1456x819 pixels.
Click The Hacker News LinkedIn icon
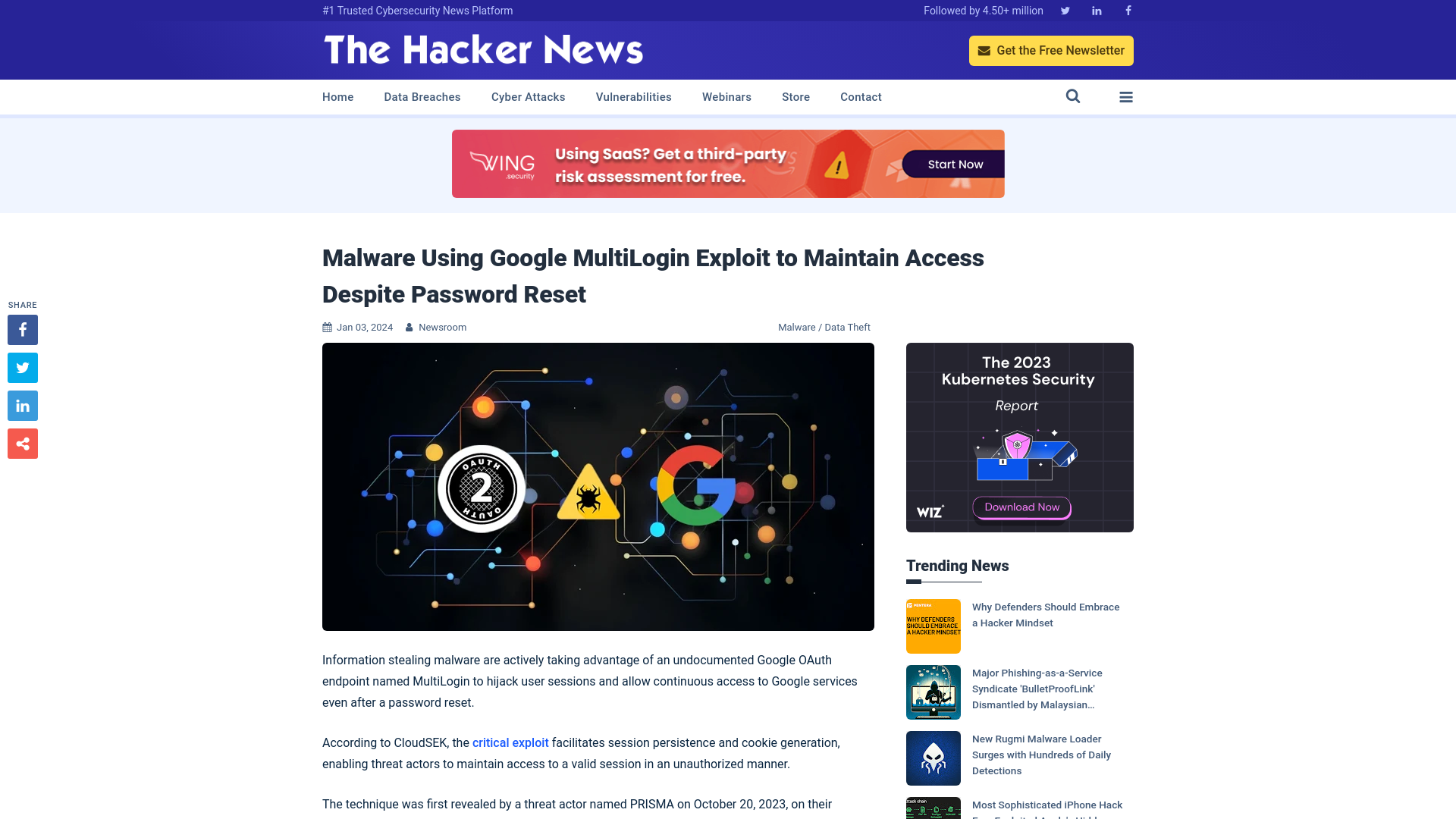tap(1096, 11)
